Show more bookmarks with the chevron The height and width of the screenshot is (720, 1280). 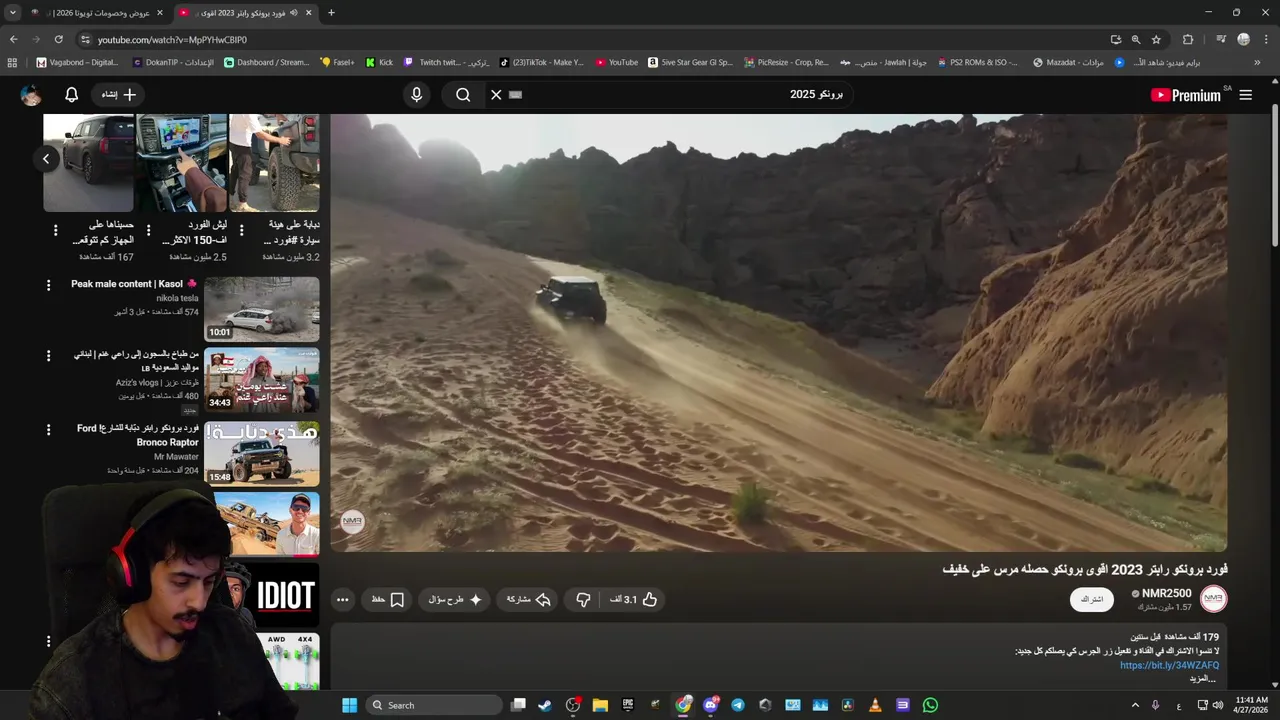(x=1257, y=62)
